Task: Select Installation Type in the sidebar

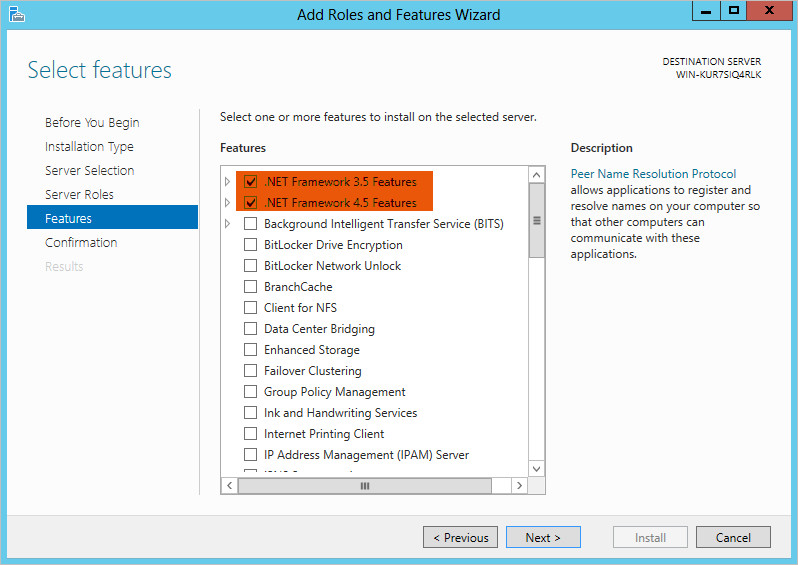Action: [x=89, y=146]
